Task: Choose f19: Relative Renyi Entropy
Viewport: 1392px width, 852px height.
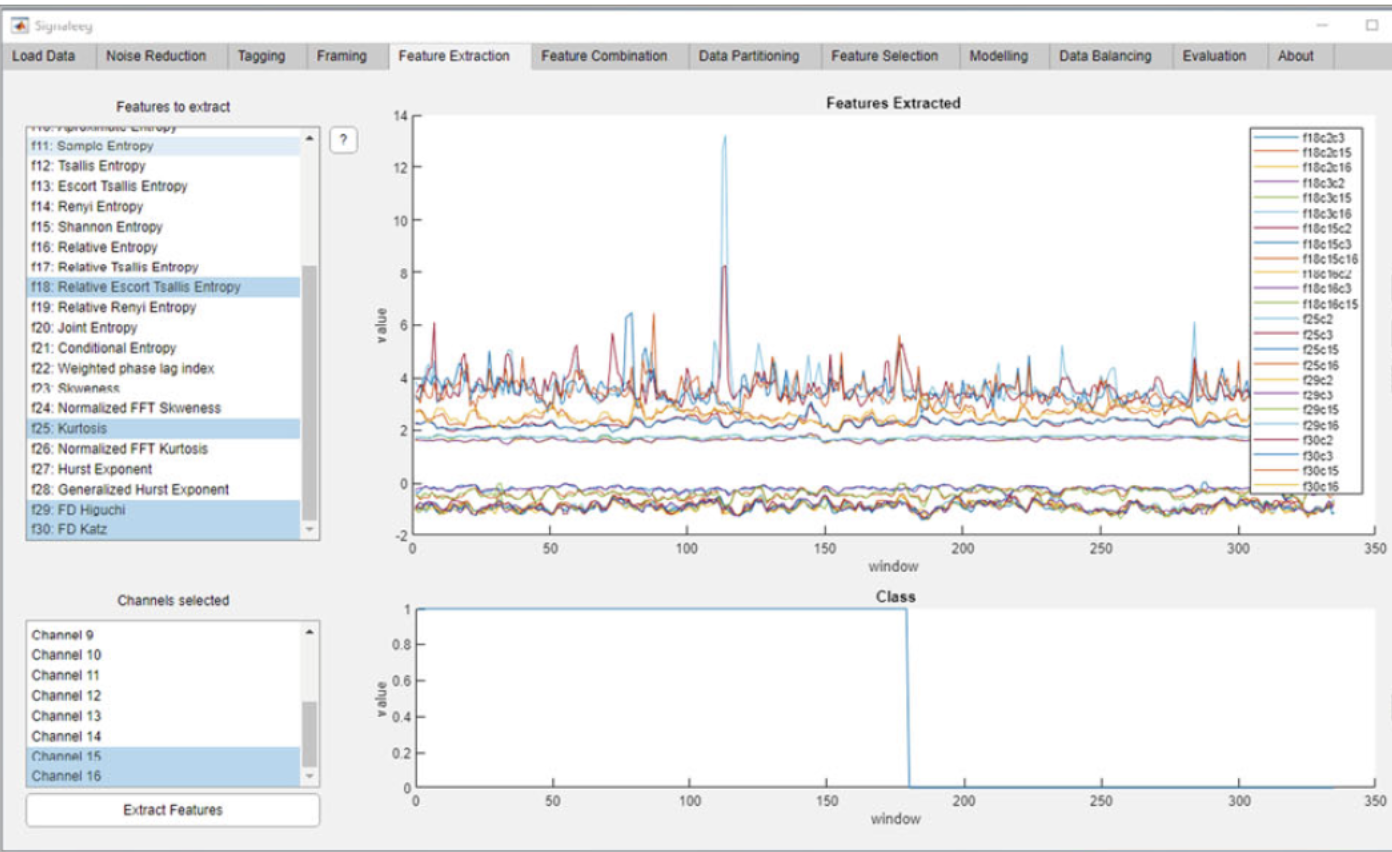Action: pyautogui.click(x=163, y=307)
